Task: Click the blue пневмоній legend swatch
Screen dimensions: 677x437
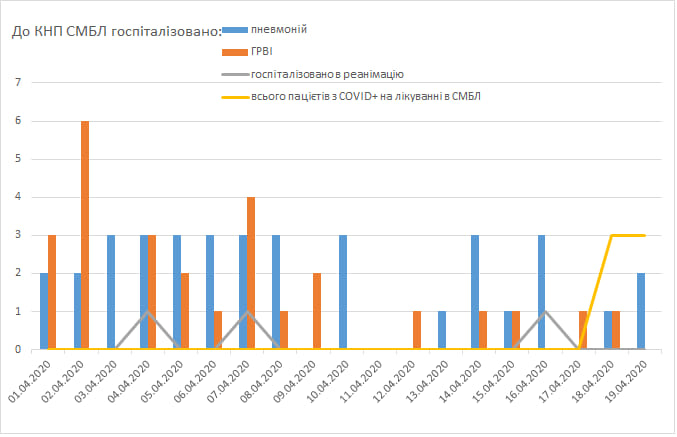Action: pos(234,31)
